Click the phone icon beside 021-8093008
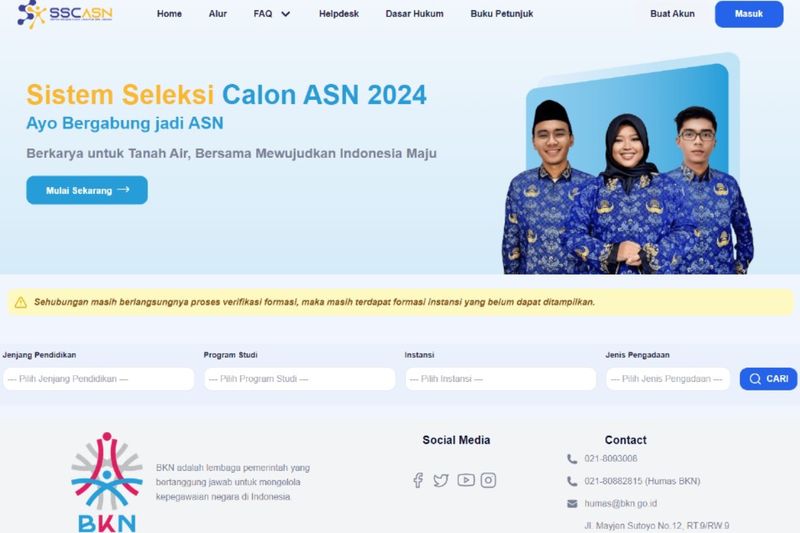 tap(572, 459)
